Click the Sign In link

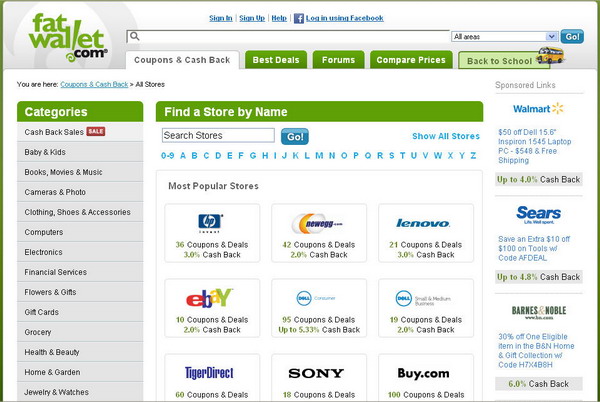pyautogui.click(x=221, y=18)
